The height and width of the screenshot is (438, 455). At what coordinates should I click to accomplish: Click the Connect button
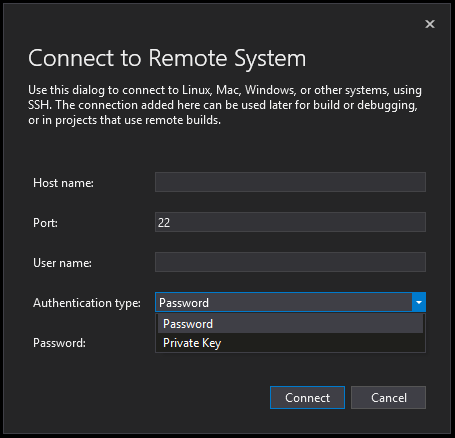point(307,397)
